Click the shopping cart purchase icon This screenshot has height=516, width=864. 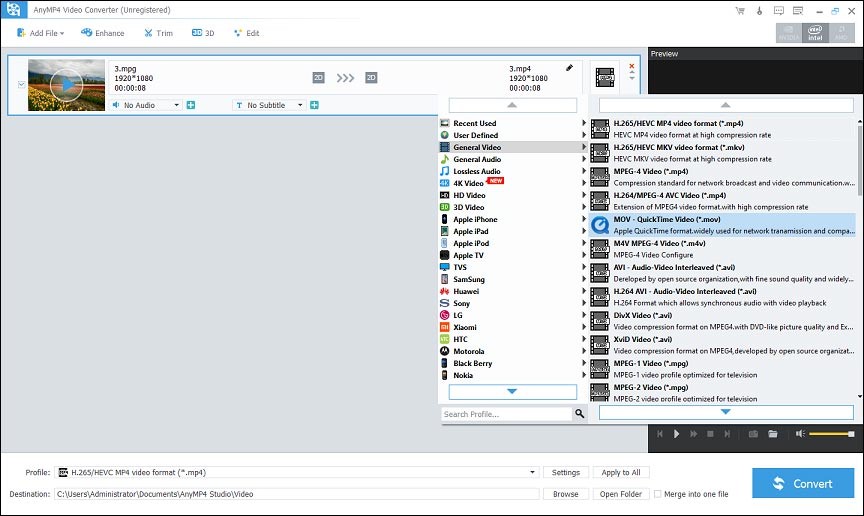pos(739,10)
